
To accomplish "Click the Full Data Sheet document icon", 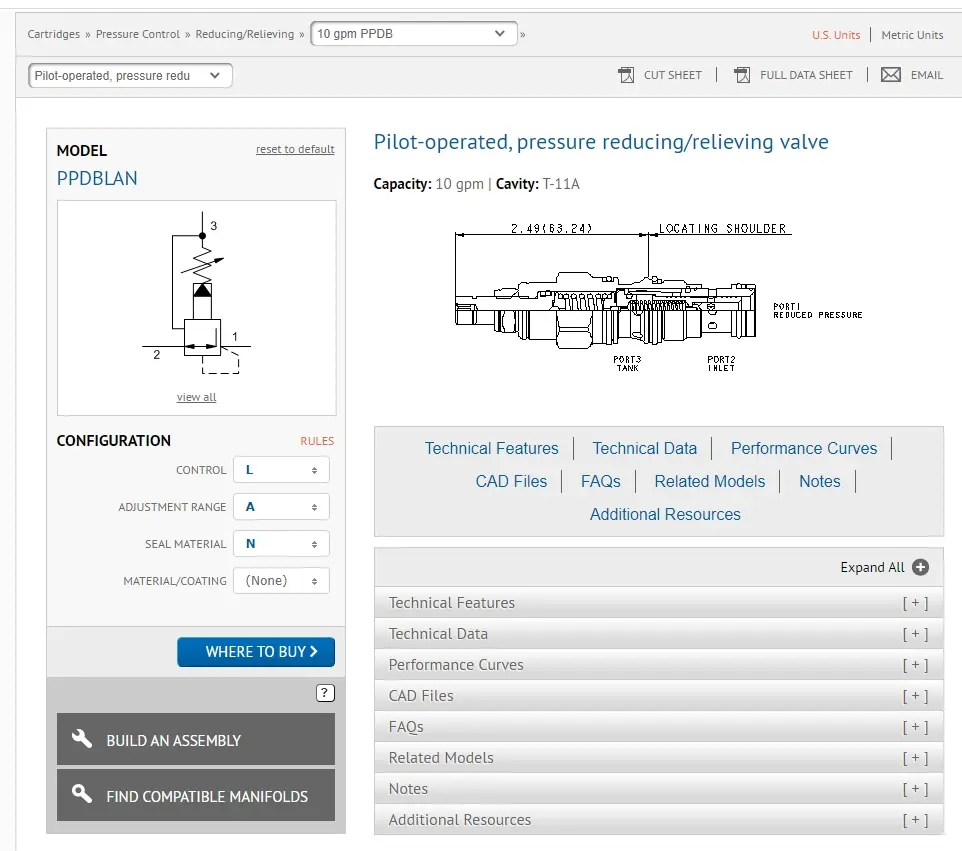I will 742,75.
